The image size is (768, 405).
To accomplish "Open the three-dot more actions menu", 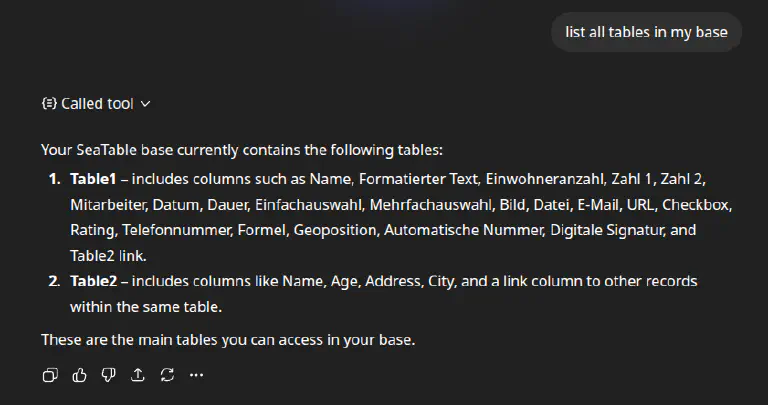I will point(196,375).
